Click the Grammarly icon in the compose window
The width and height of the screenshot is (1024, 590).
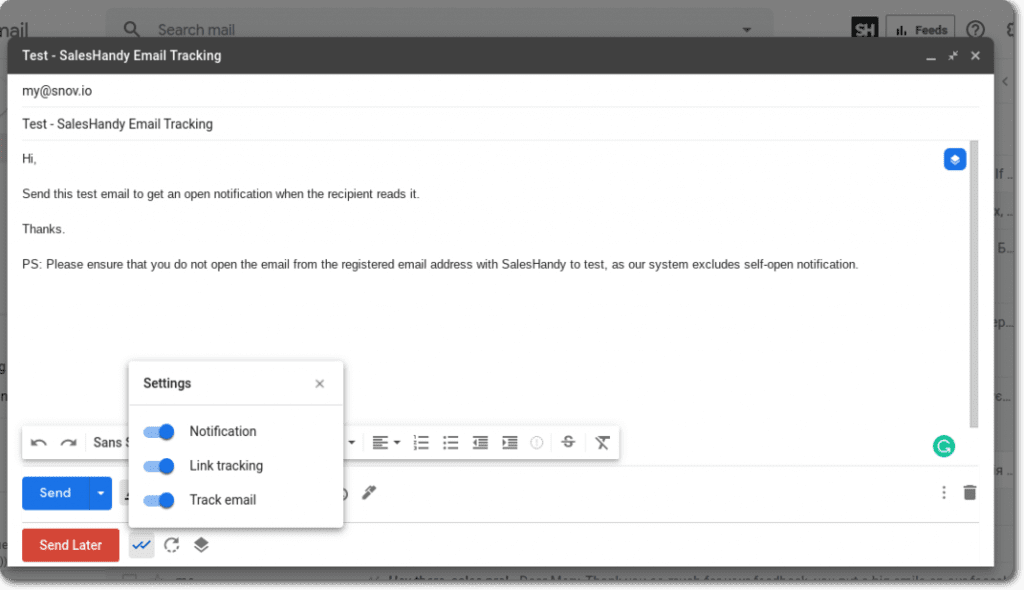(x=943, y=446)
